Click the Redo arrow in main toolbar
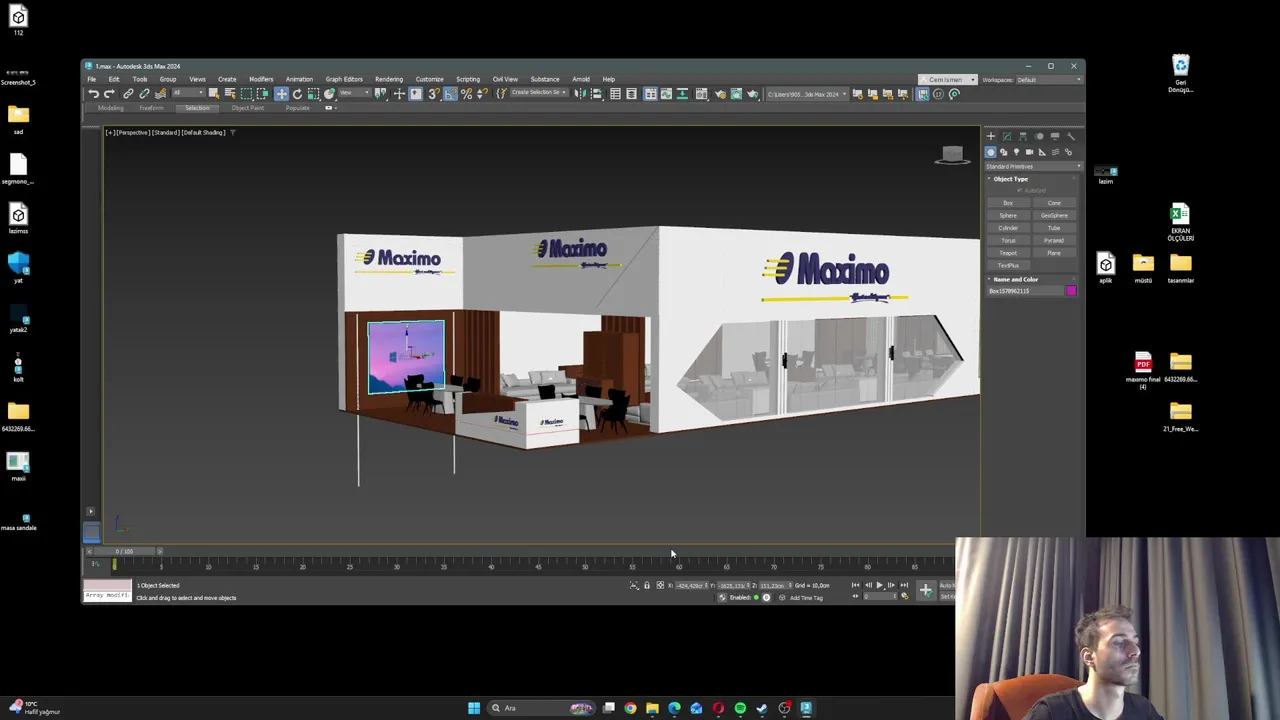 (109, 94)
